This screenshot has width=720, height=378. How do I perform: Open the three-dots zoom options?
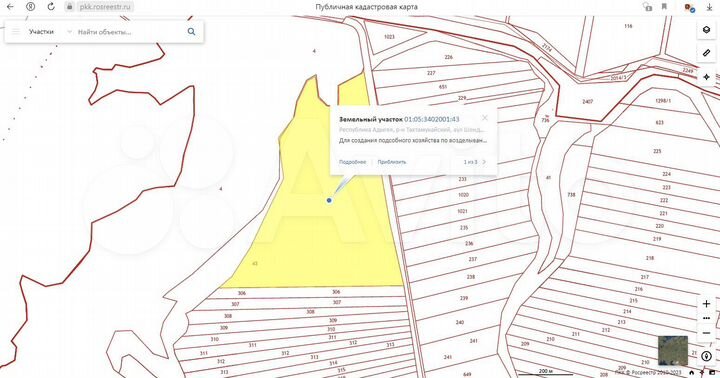click(x=706, y=318)
